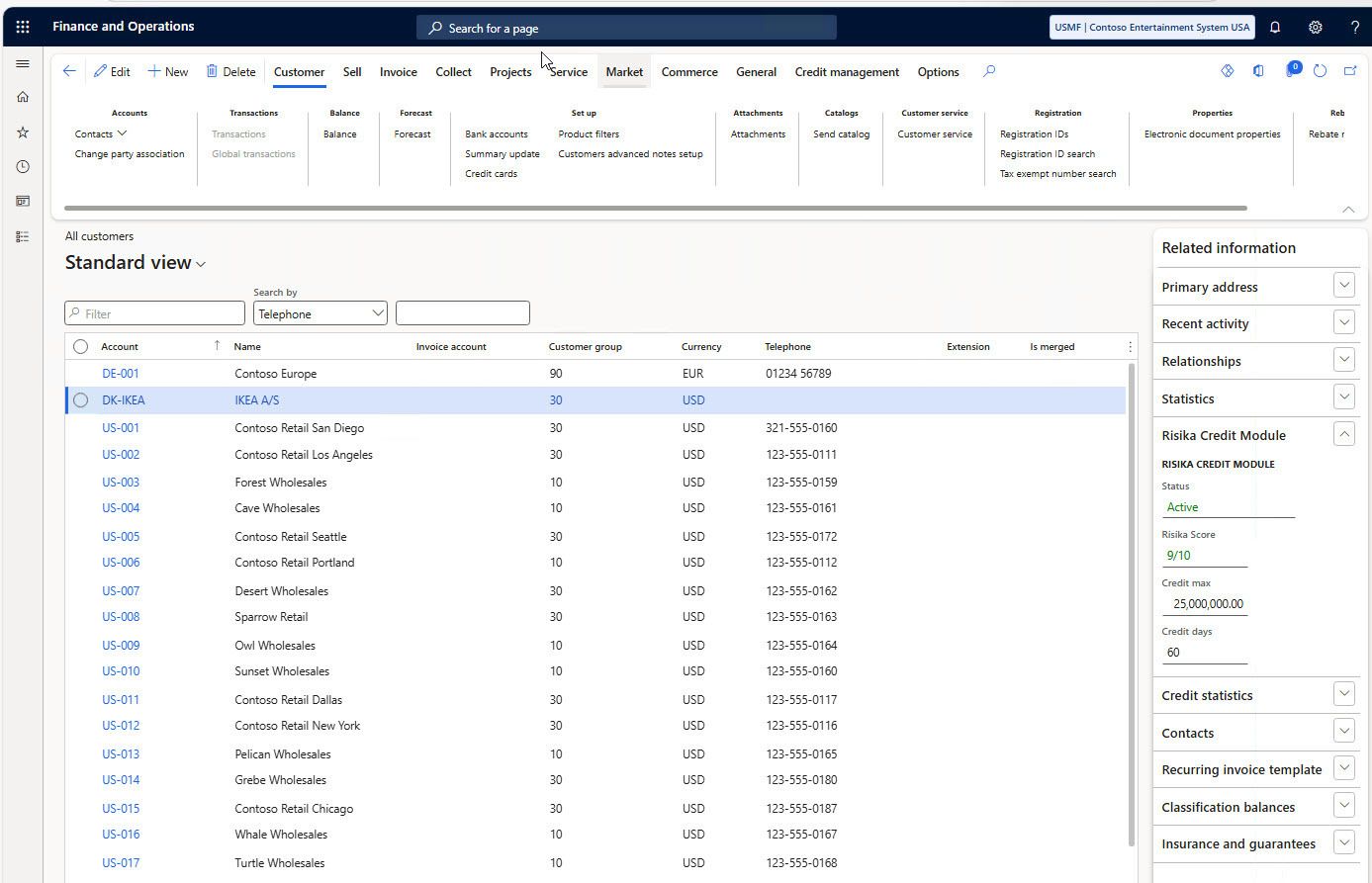The height and width of the screenshot is (883, 1372).
Task: Click the Customer group column header
Action: [x=586, y=347]
